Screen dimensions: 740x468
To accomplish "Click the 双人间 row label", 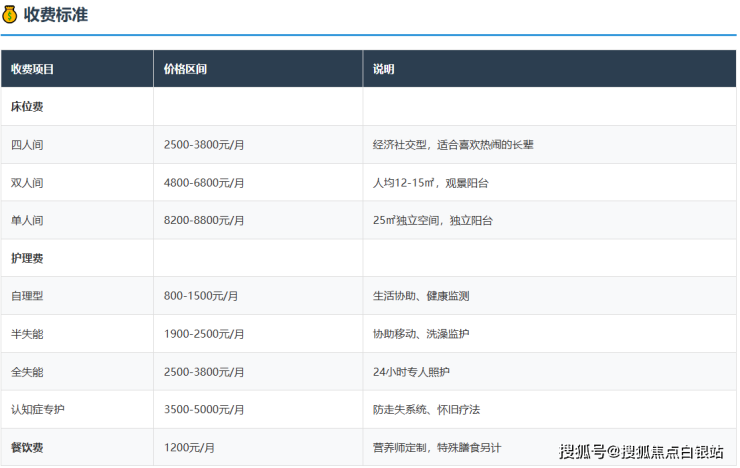I will click(27, 182).
